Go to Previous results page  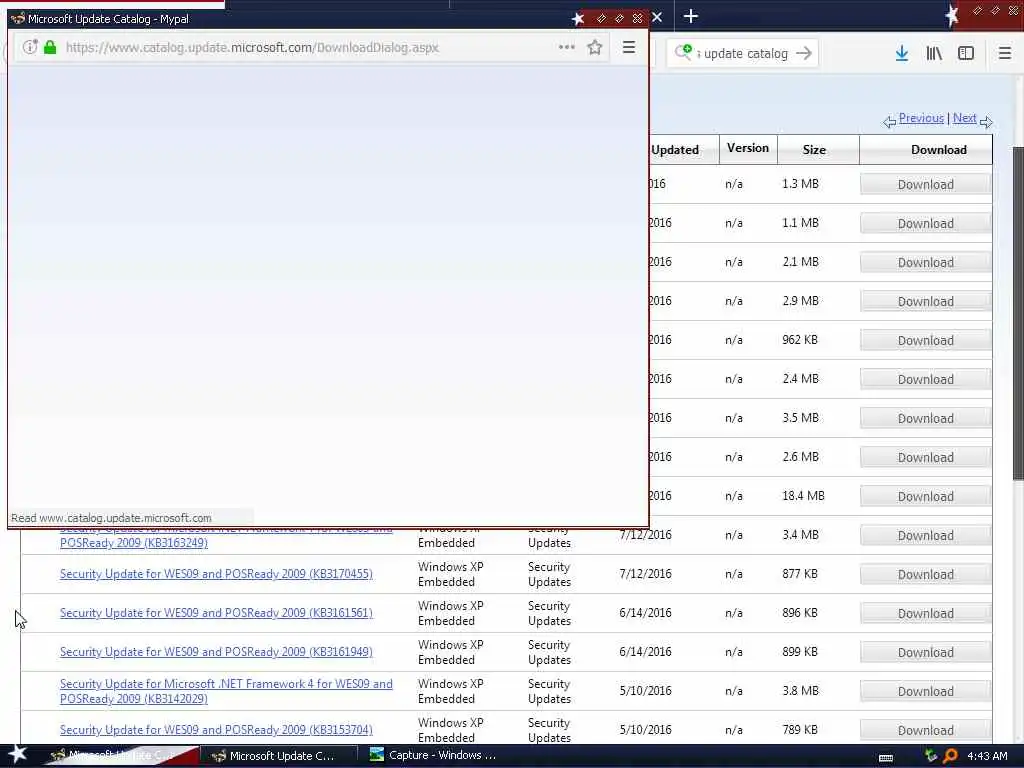pos(921,118)
